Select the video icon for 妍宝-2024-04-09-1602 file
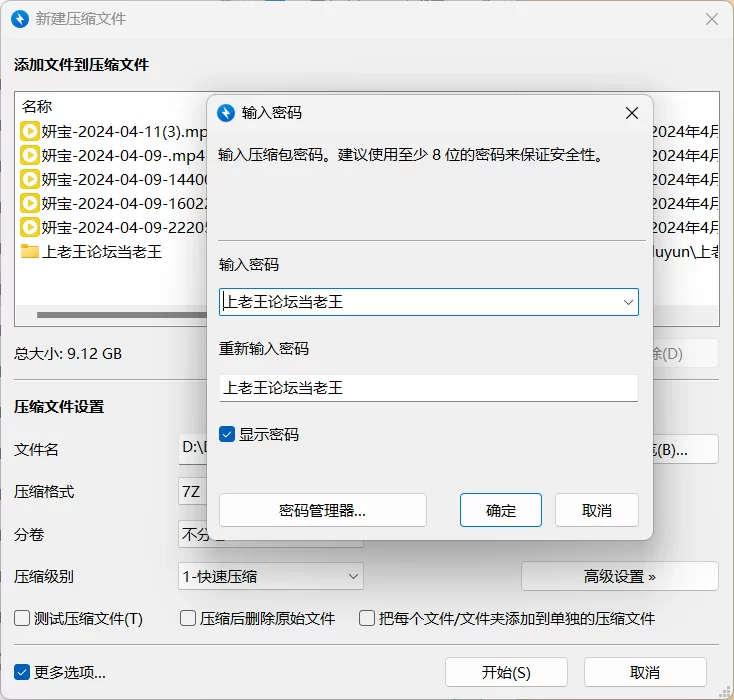Screen dimensions: 734x700 (x=29, y=203)
